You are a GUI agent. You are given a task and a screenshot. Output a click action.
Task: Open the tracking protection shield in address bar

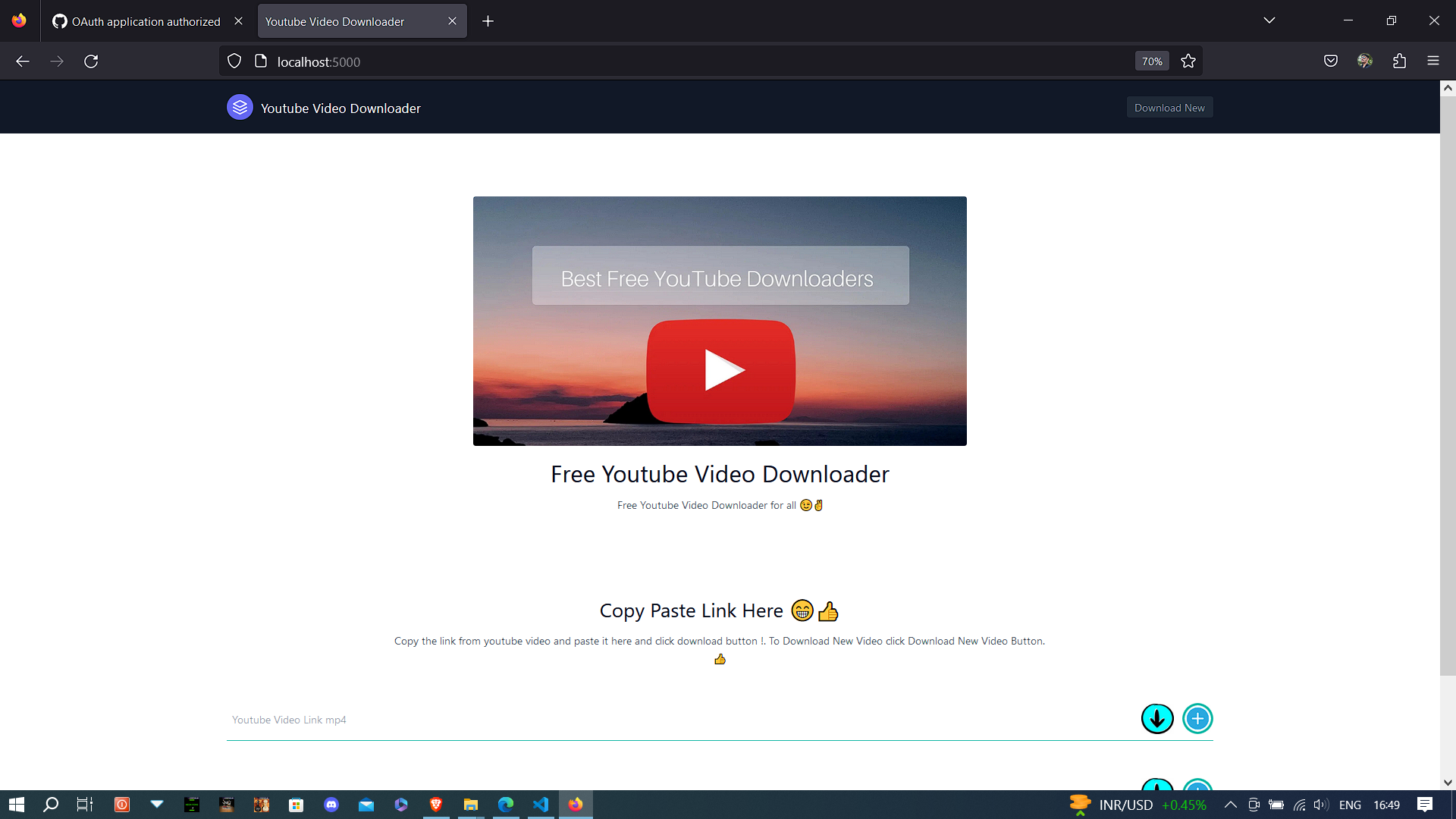(x=234, y=61)
